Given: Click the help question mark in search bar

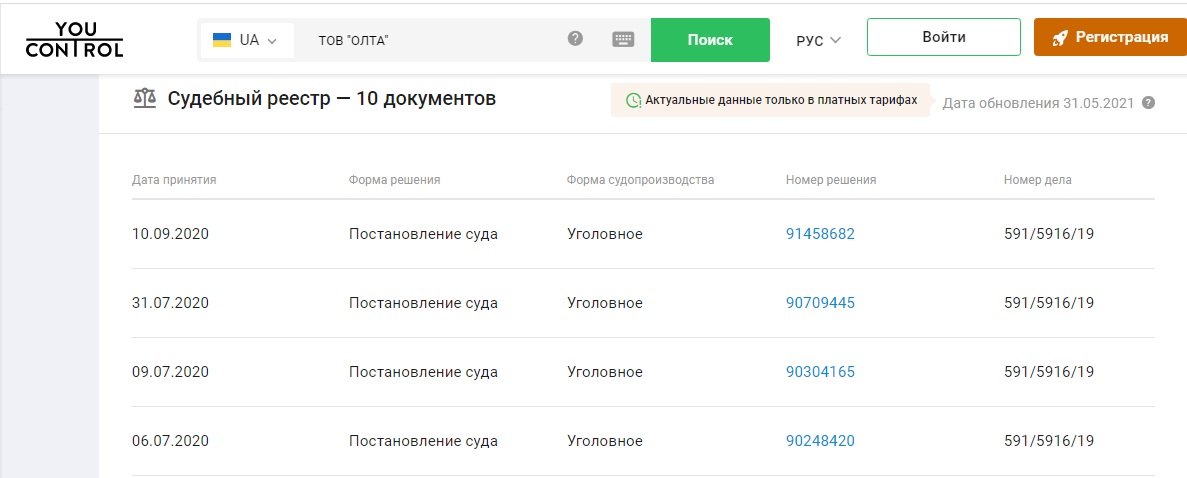Looking at the screenshot, I should click(575, 39).
